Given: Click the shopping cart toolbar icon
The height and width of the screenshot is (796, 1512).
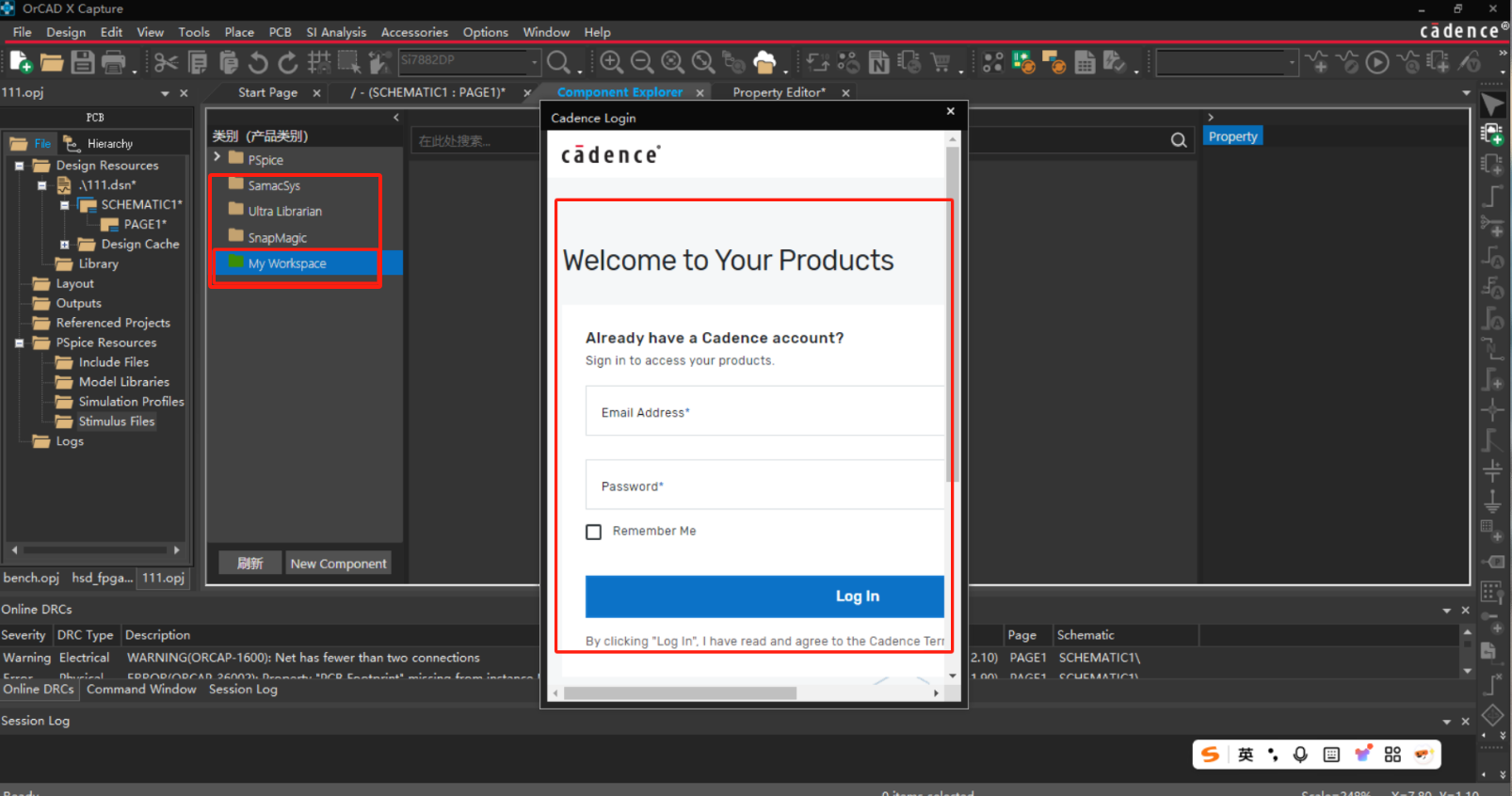Looking at the screenshot, I should pyautogui.click(x=941, y=63).
